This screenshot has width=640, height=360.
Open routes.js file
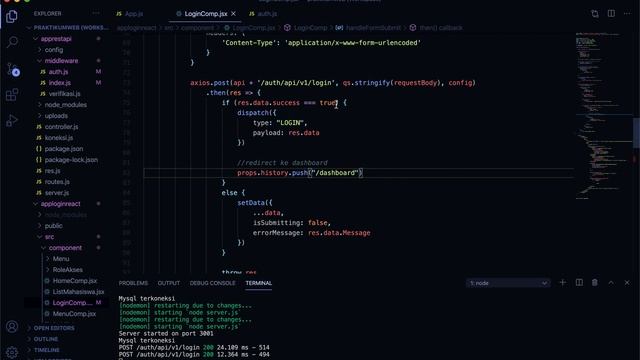[x=57, y=182]
